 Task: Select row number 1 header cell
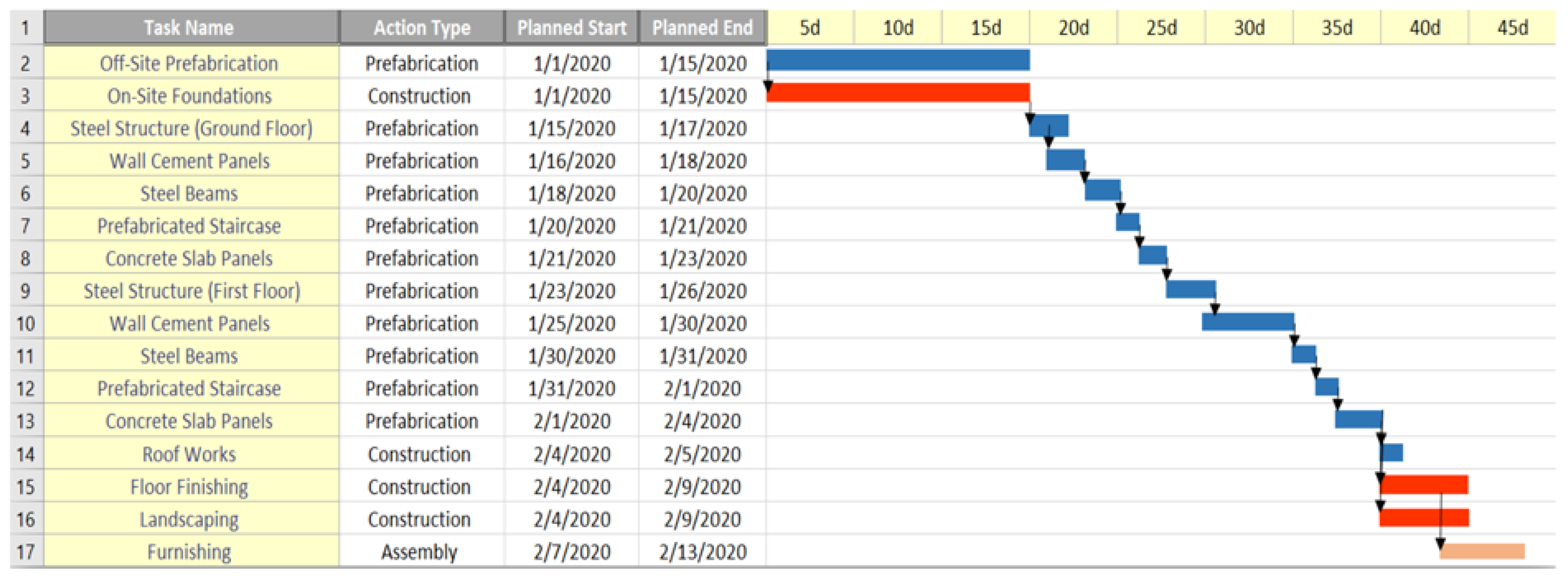coord(26,28)
